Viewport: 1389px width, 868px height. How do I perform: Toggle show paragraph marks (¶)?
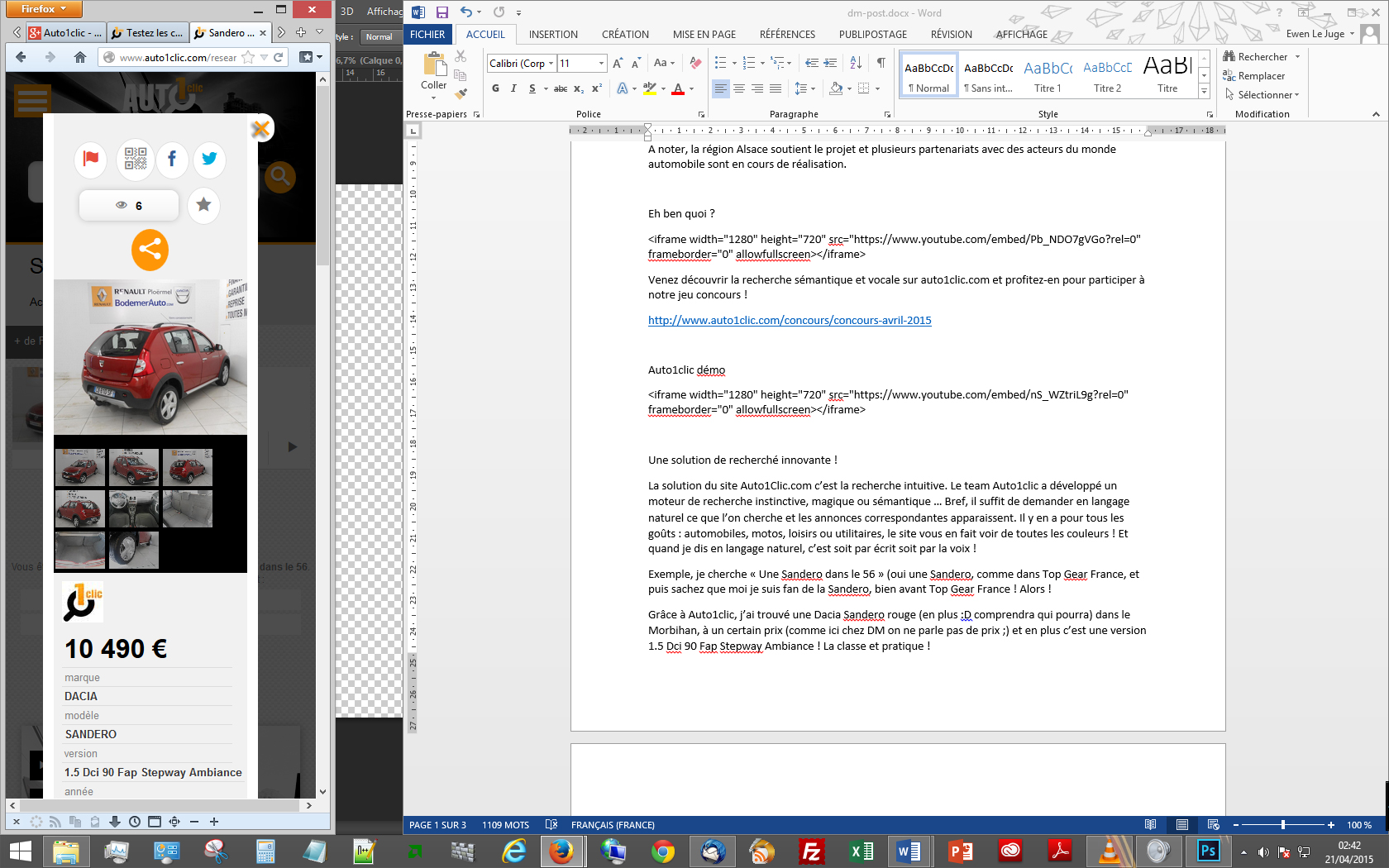[x=881, y=63]
